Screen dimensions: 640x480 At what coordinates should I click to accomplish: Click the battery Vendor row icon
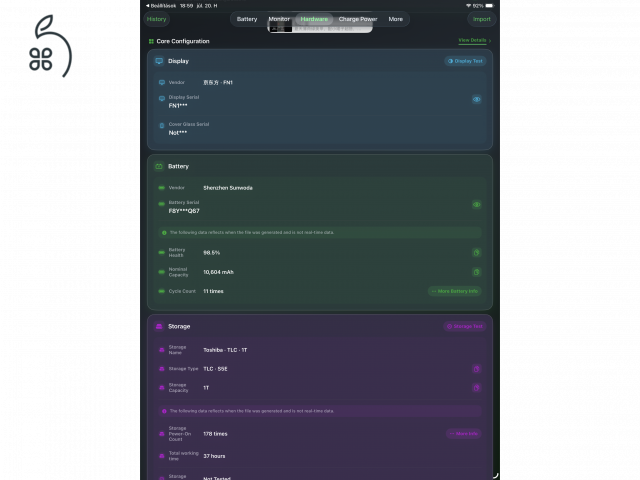coord(162,188)
